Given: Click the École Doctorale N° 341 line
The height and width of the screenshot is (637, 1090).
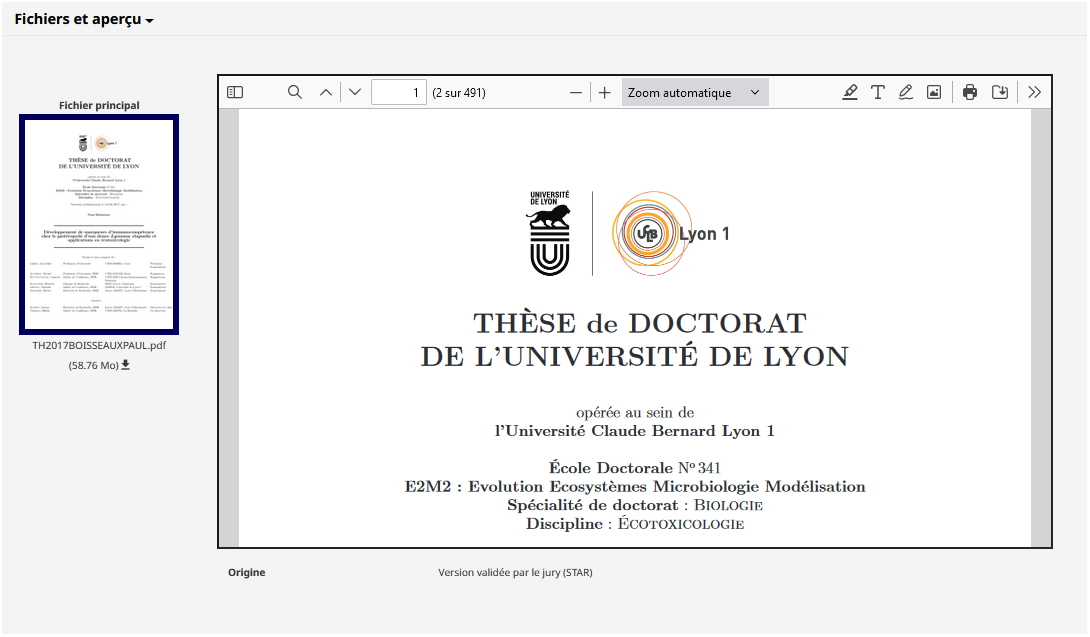Looking at the screenshot, I should coord(634,467).
